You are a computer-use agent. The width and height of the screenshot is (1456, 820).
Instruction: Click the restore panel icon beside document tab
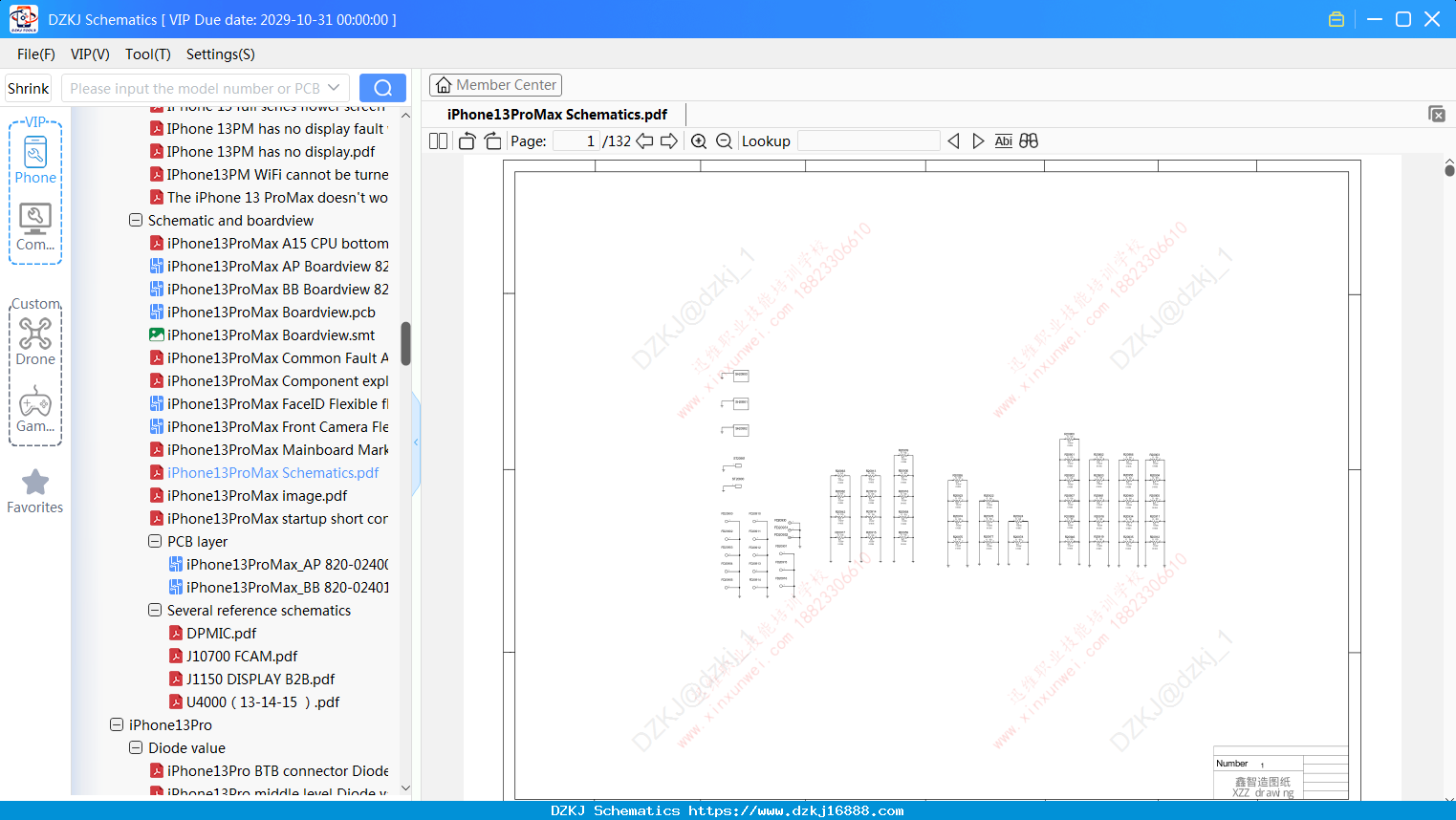1437,114
